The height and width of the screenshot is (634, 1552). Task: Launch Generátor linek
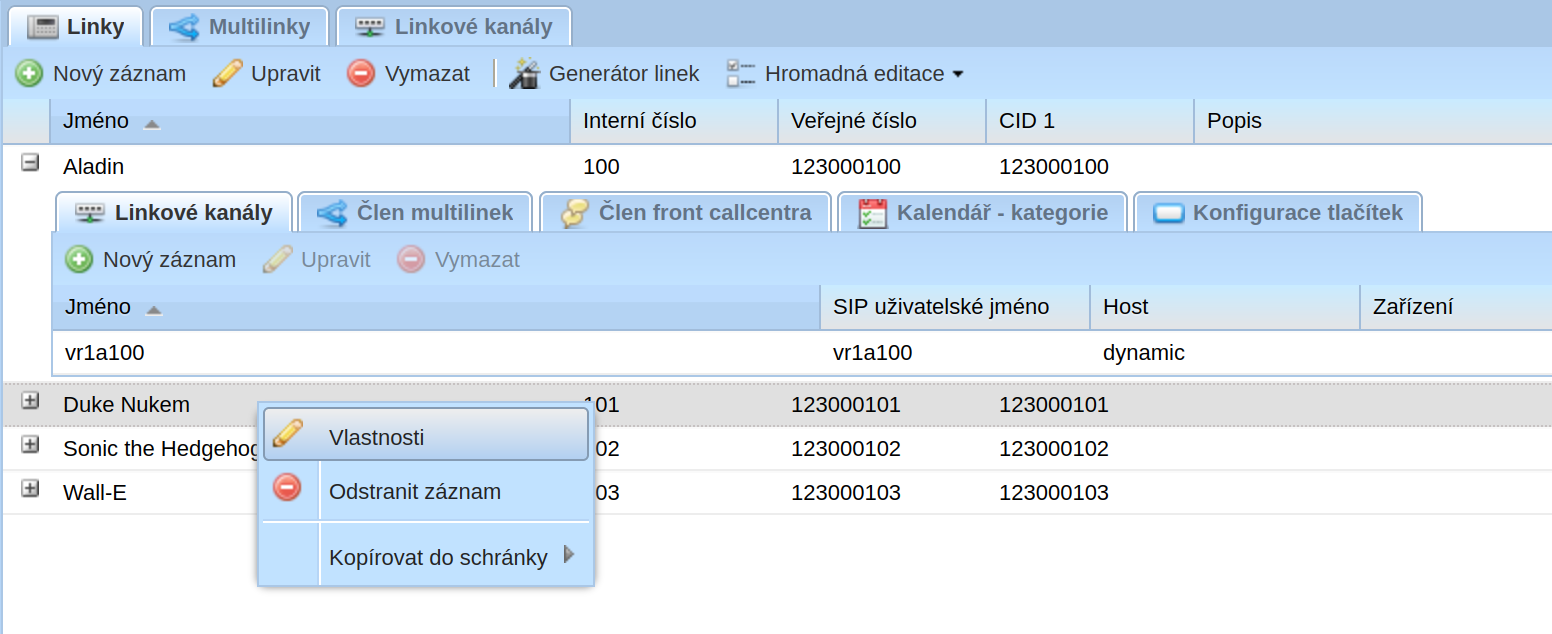[605, 74]
